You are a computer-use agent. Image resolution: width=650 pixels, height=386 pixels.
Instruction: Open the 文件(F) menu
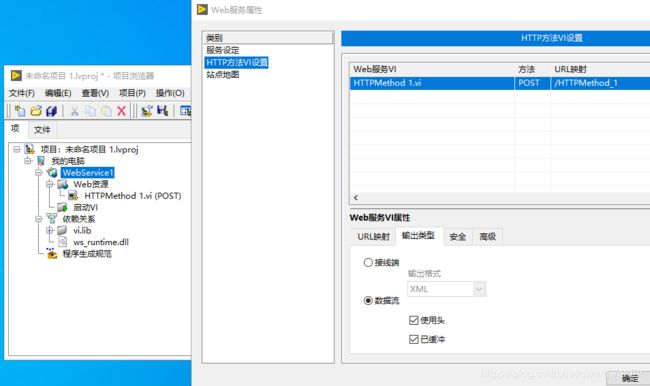point(22,93)
